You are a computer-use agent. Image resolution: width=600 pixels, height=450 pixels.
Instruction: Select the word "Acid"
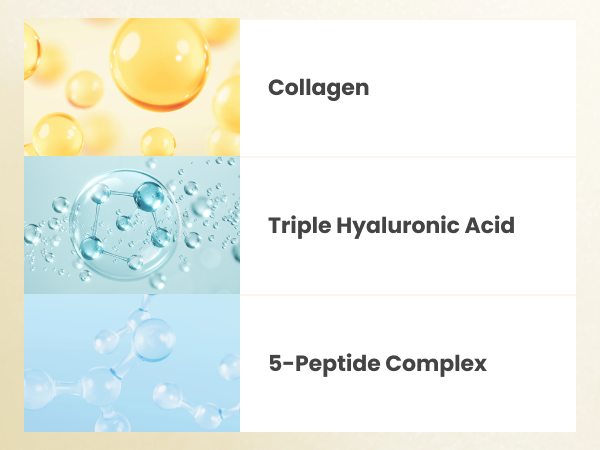pos(490,225)
